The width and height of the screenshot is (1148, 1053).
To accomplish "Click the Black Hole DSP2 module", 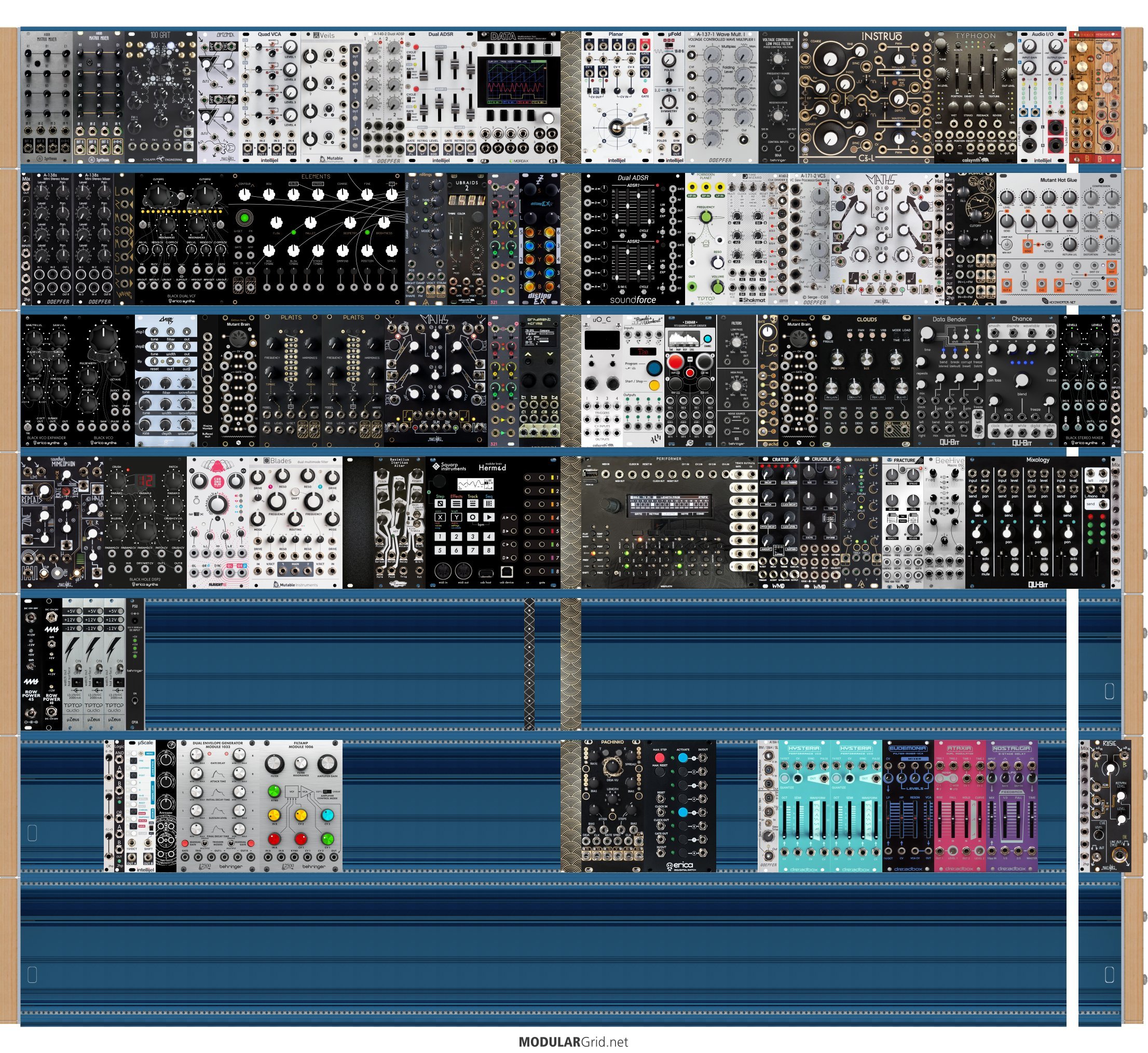I will click(145, 522).
